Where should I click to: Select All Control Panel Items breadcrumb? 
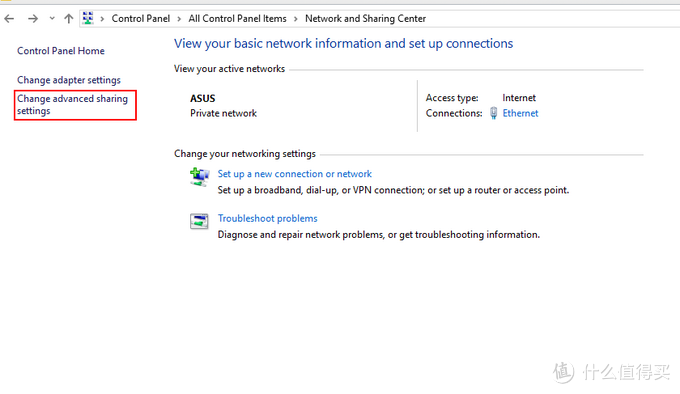click(238, 19)
